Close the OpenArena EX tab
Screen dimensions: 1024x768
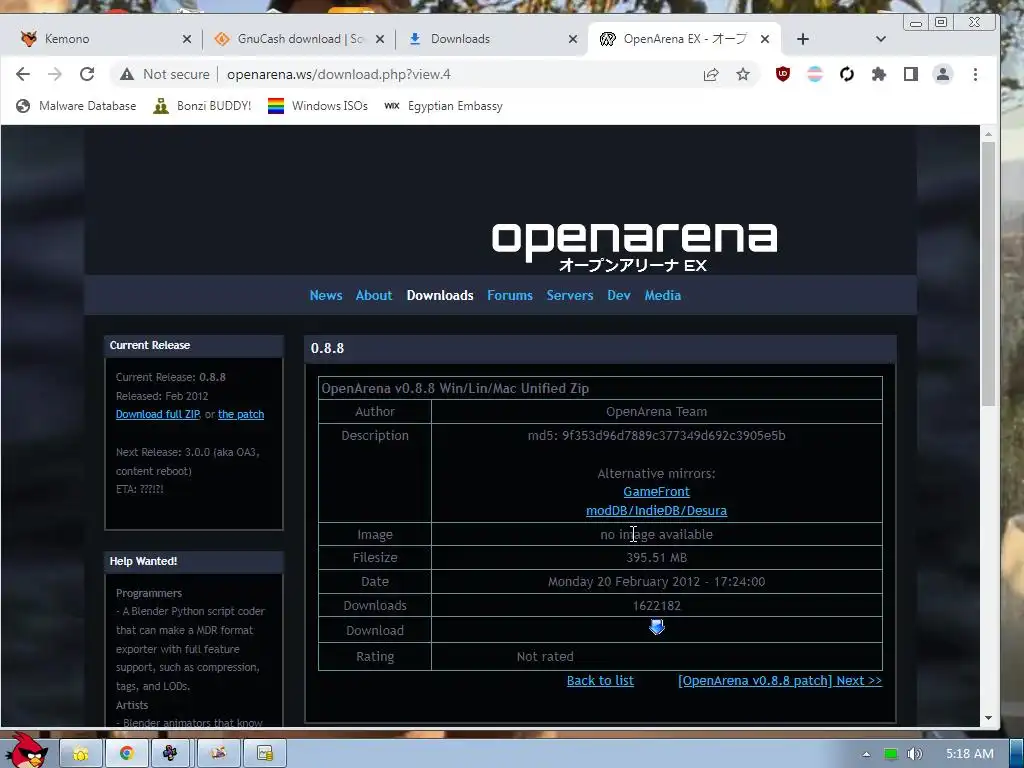(765, 39)
